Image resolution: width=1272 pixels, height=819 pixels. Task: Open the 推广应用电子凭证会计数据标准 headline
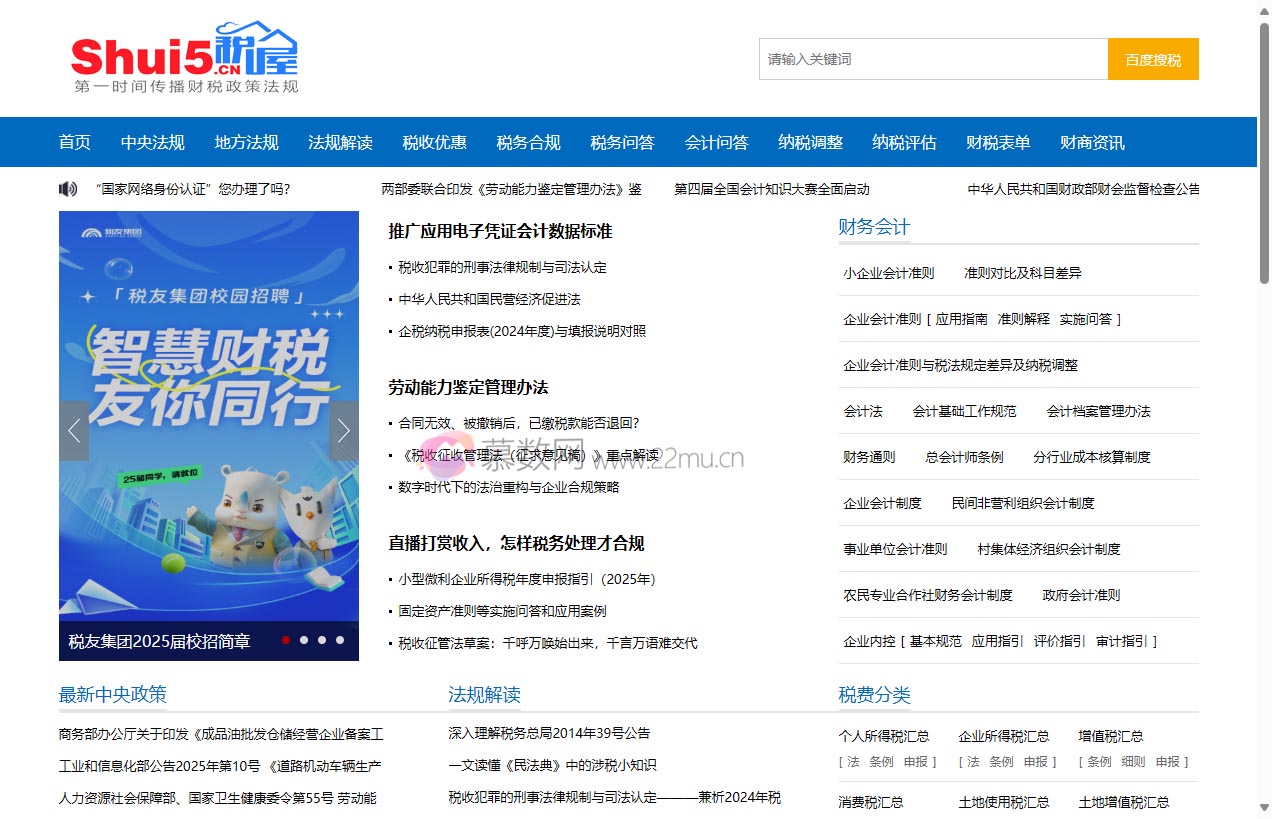(500, 231)
